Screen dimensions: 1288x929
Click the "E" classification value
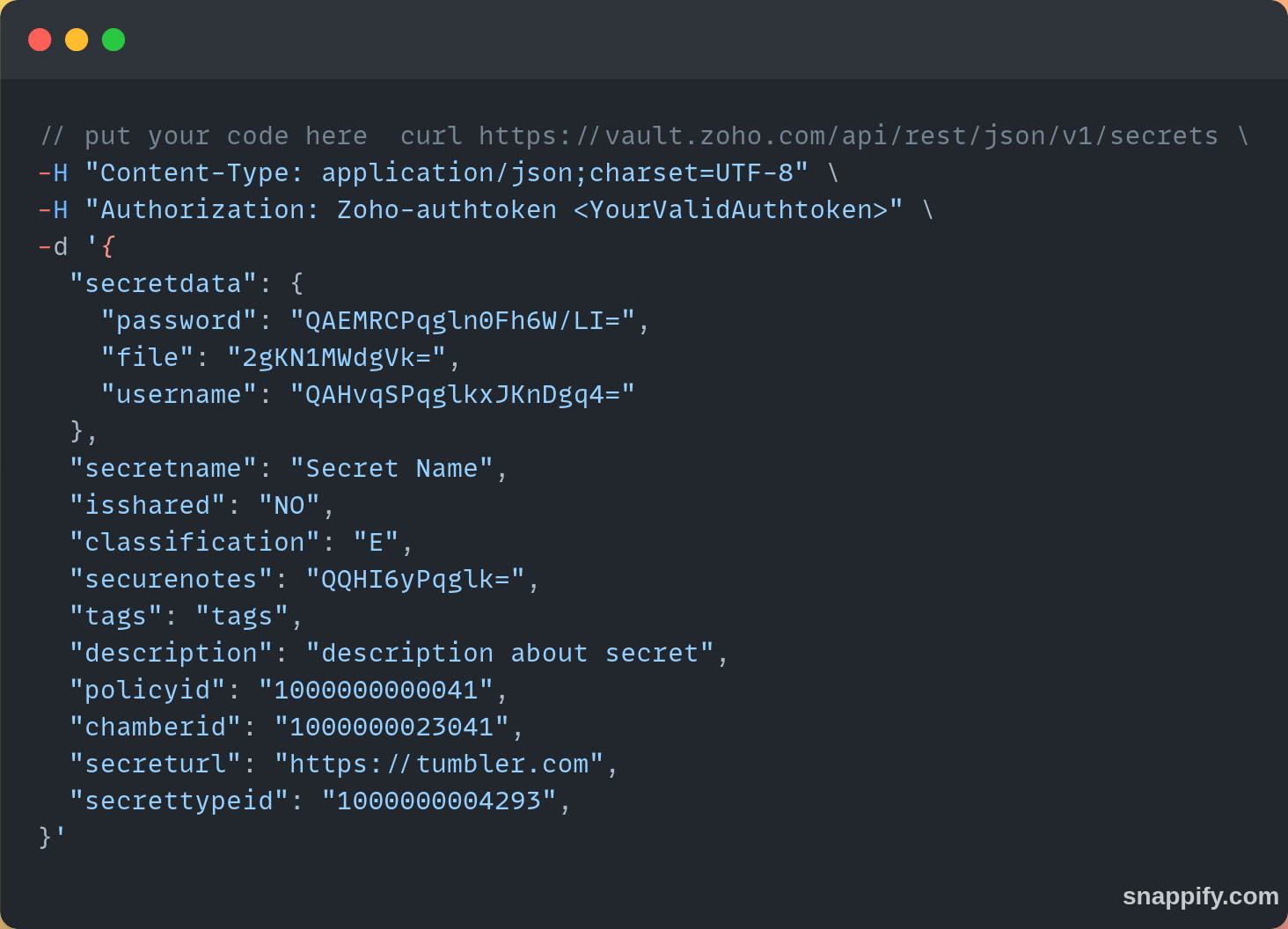(x=376, y=542)
